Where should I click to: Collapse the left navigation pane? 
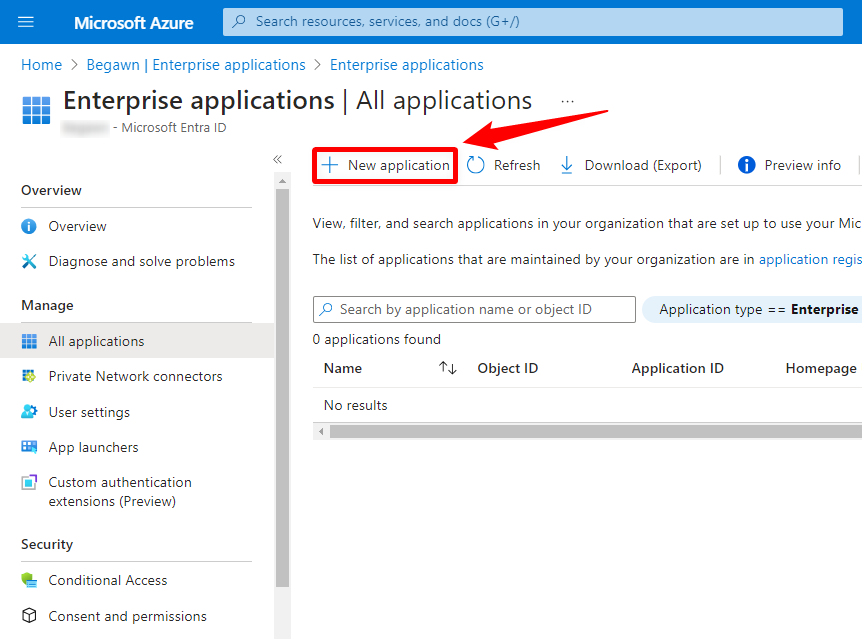coord(278,159)
